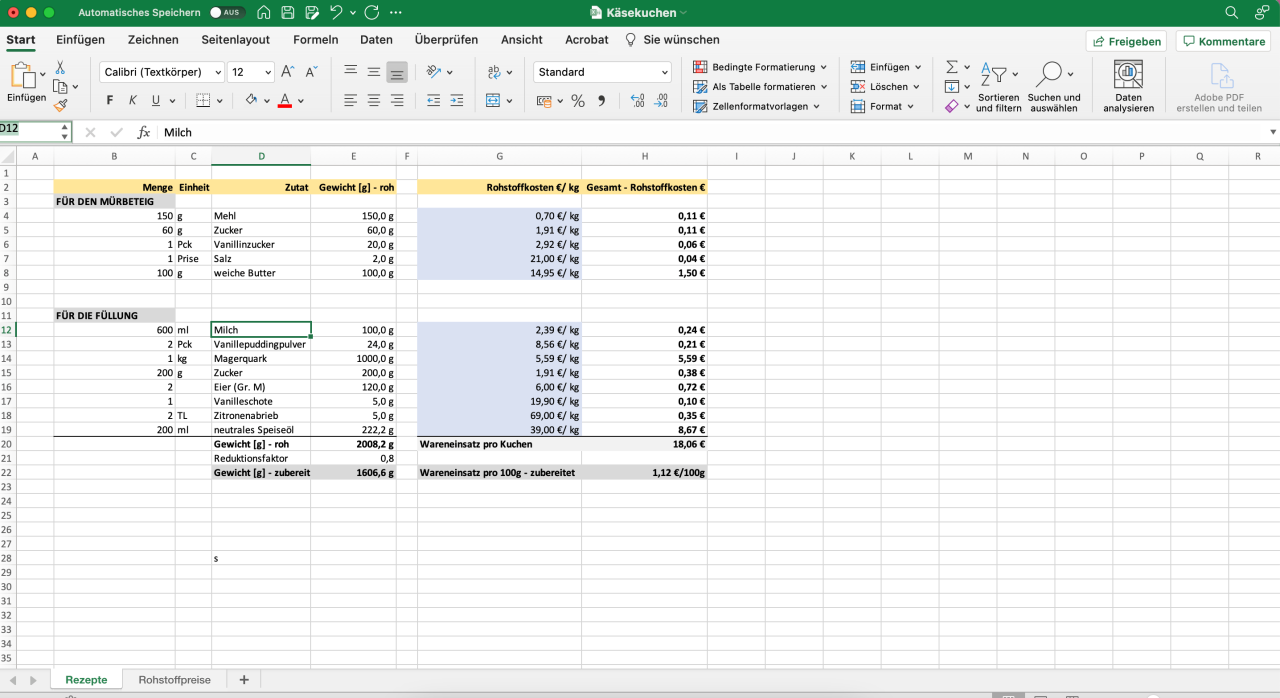Click the formula bar cancel X
The image size is (1280, 698).
(90, 132)
